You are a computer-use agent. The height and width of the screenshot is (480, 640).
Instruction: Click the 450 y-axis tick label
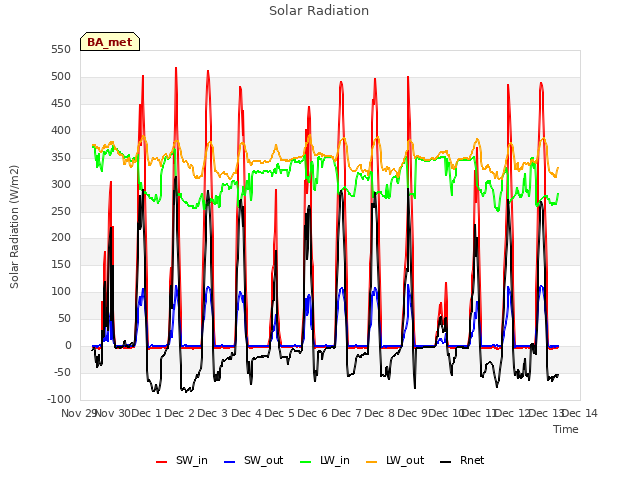pos(61,103)
